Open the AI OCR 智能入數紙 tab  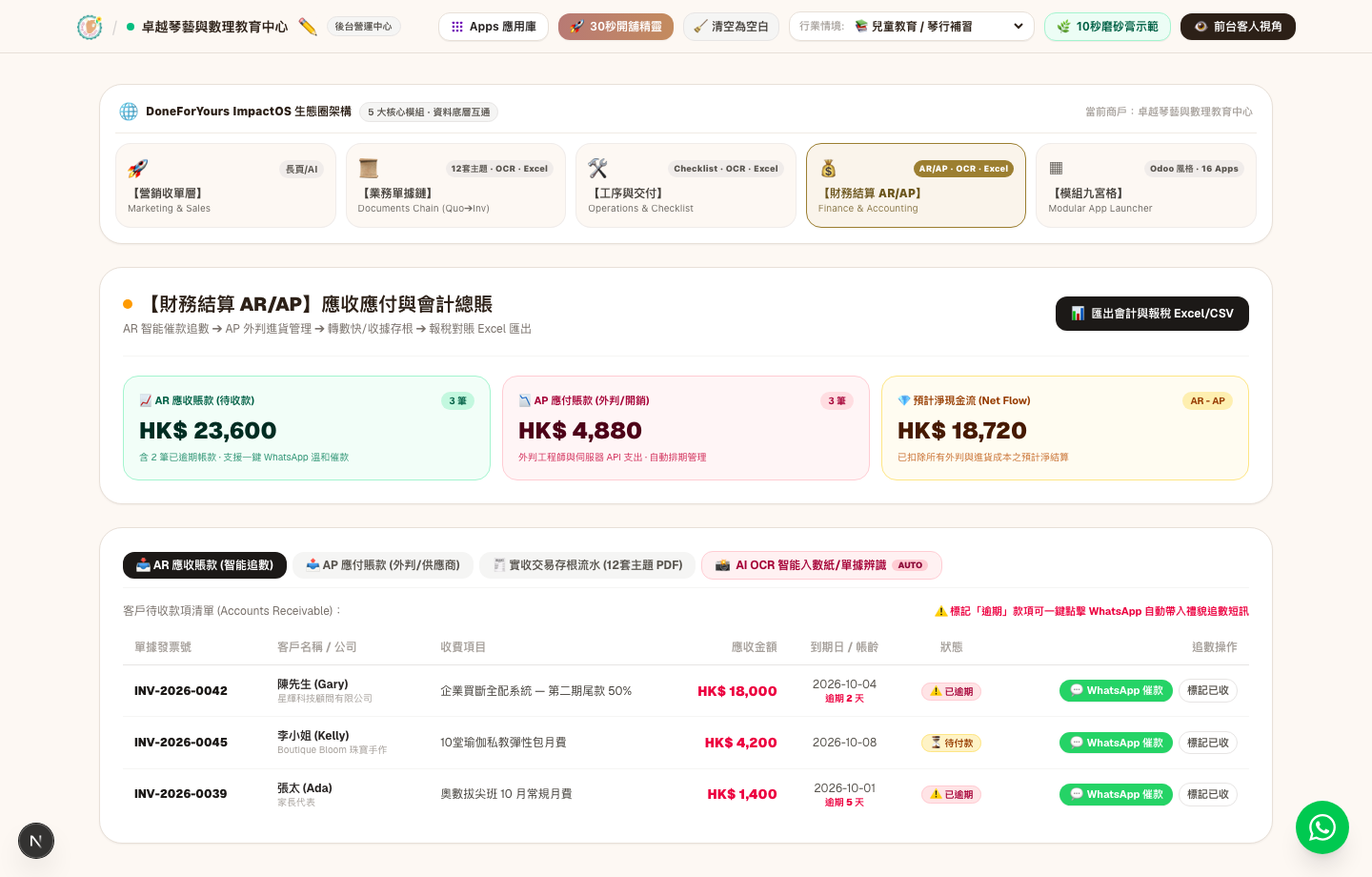821,565
